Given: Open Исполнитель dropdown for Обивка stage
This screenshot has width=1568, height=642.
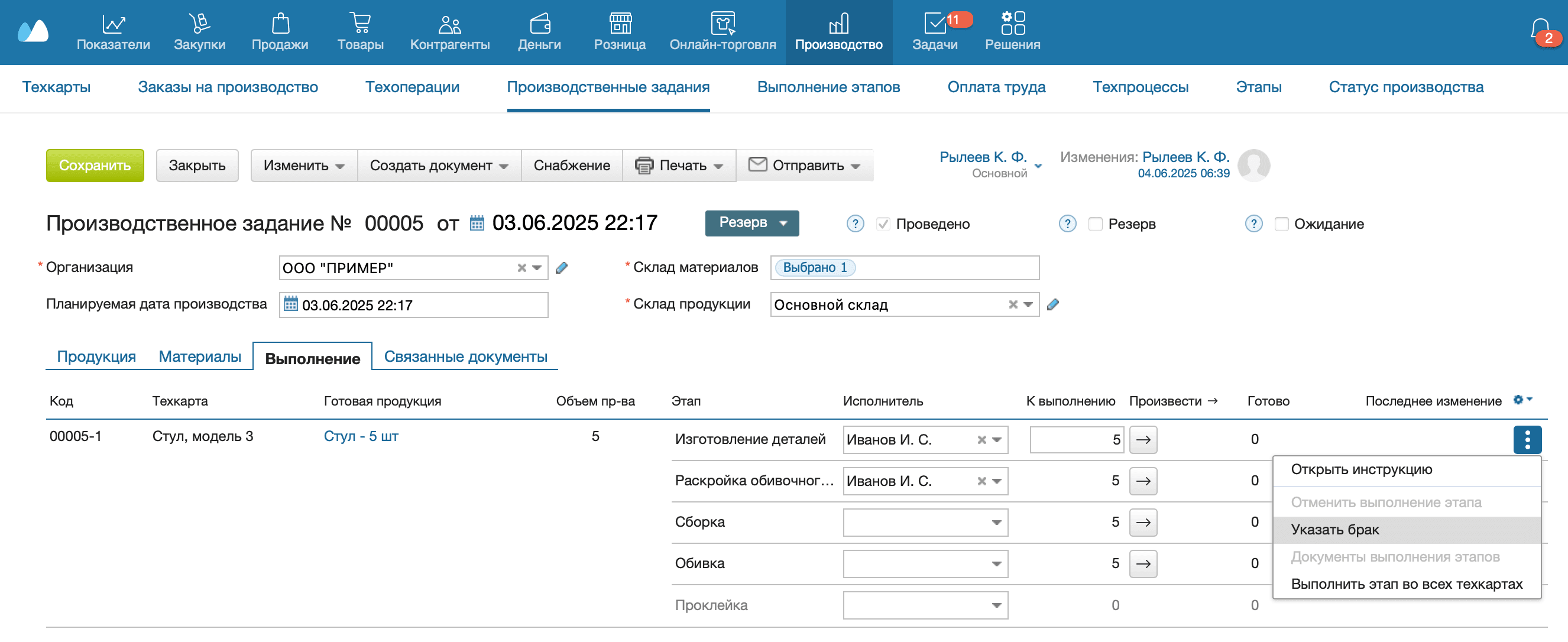Looking at the screenshot, I should 995,563.
